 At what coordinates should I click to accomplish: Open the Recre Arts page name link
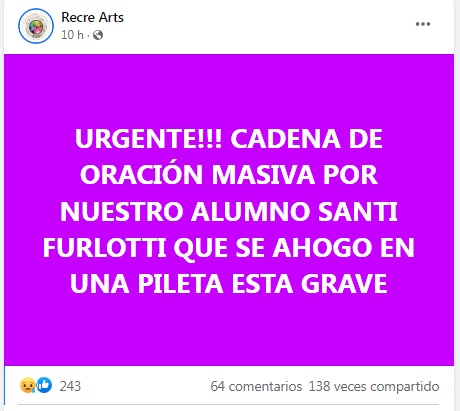click(92, 17)
